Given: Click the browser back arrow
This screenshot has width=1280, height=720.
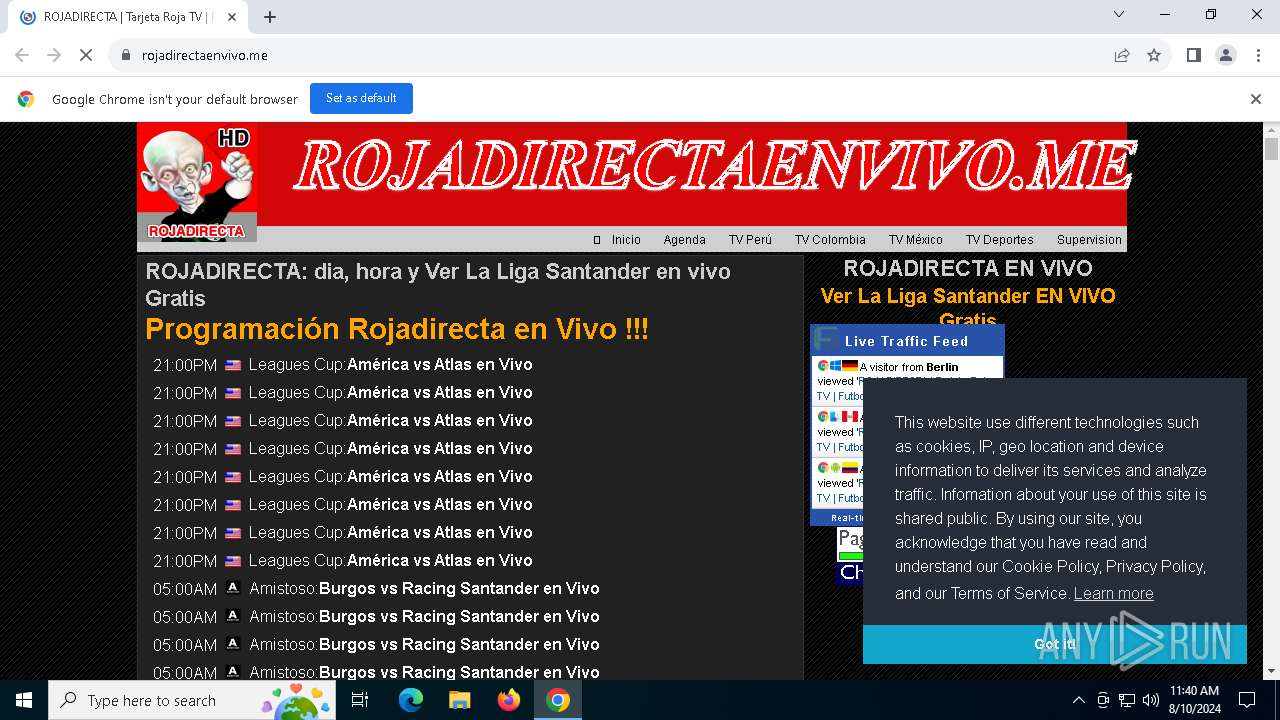Looking at the screenshot, I should point(22,56).
